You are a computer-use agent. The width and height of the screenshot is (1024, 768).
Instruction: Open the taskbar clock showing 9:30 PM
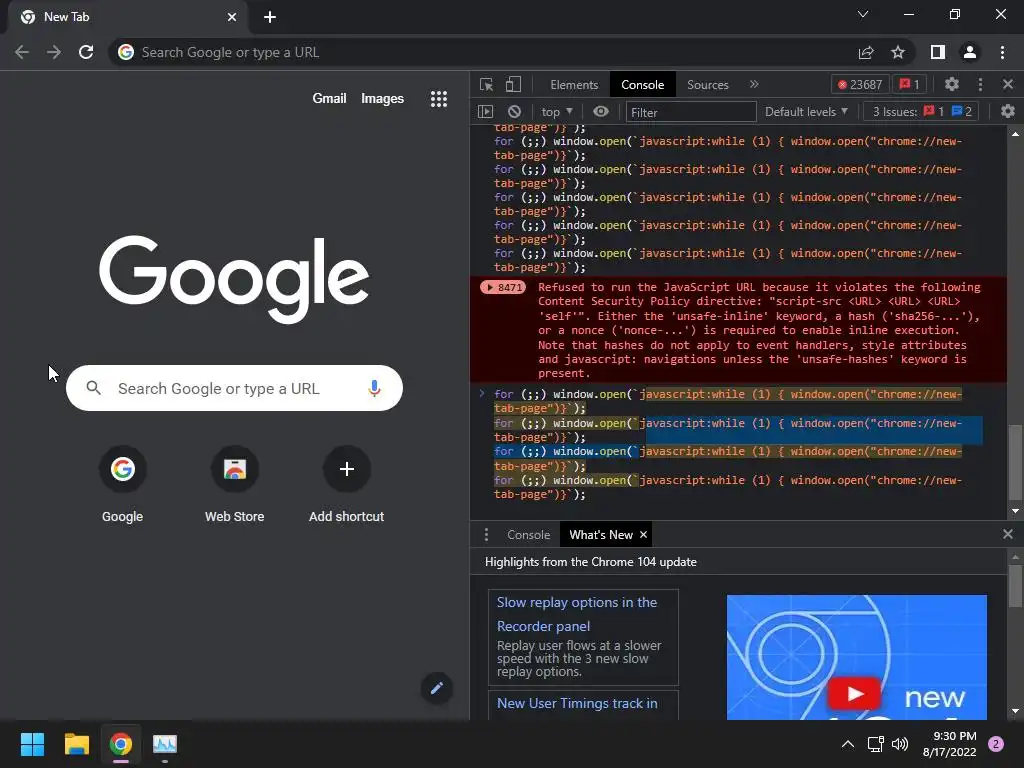950,744
